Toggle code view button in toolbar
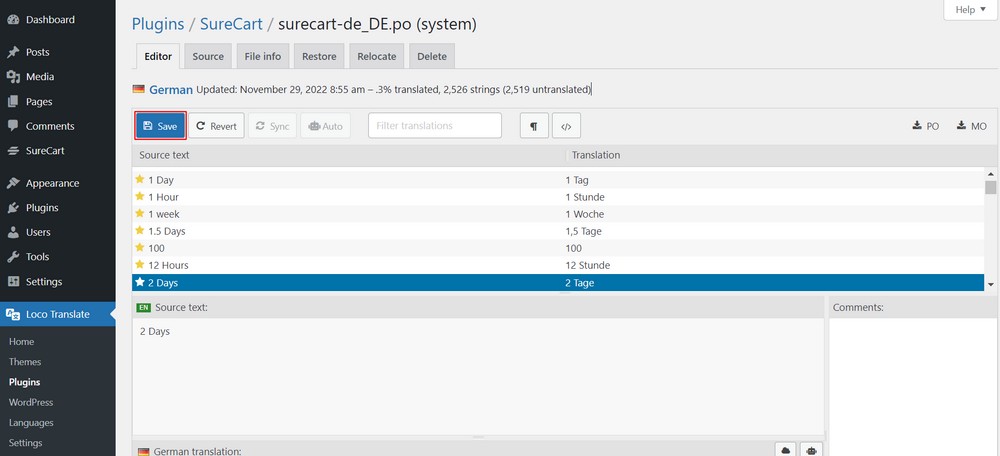This screenshot has width=1000, height=456. pos(566,126)
